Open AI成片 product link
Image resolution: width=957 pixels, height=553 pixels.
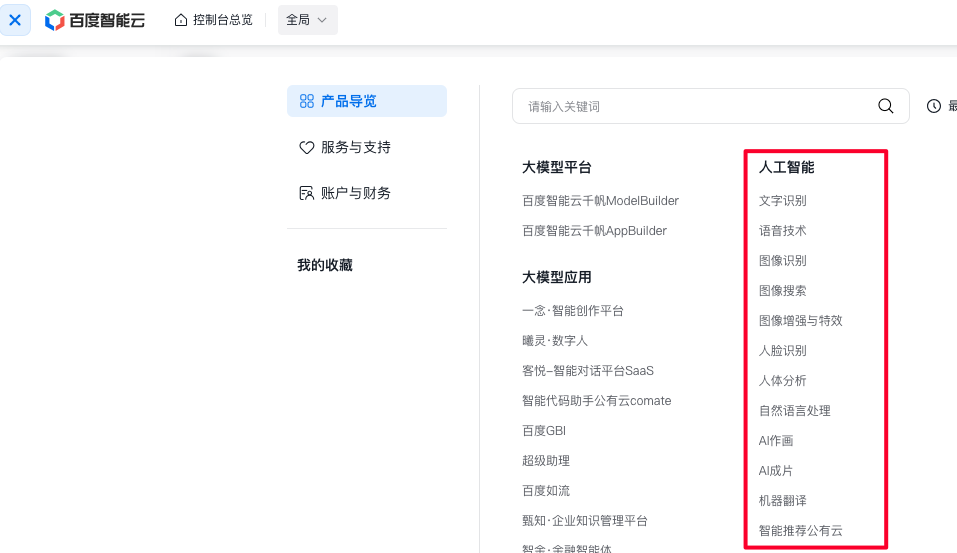776,471
